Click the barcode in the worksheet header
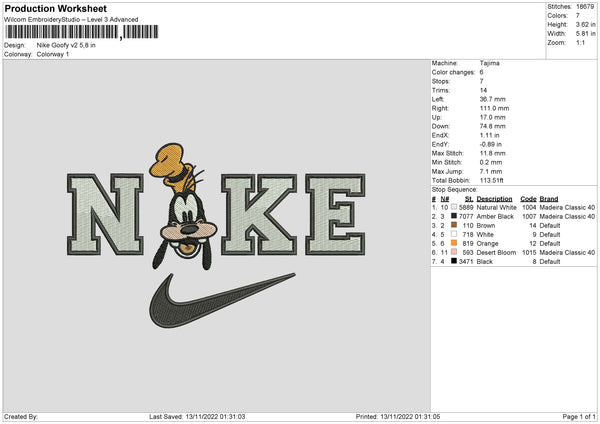 (82, 32)
